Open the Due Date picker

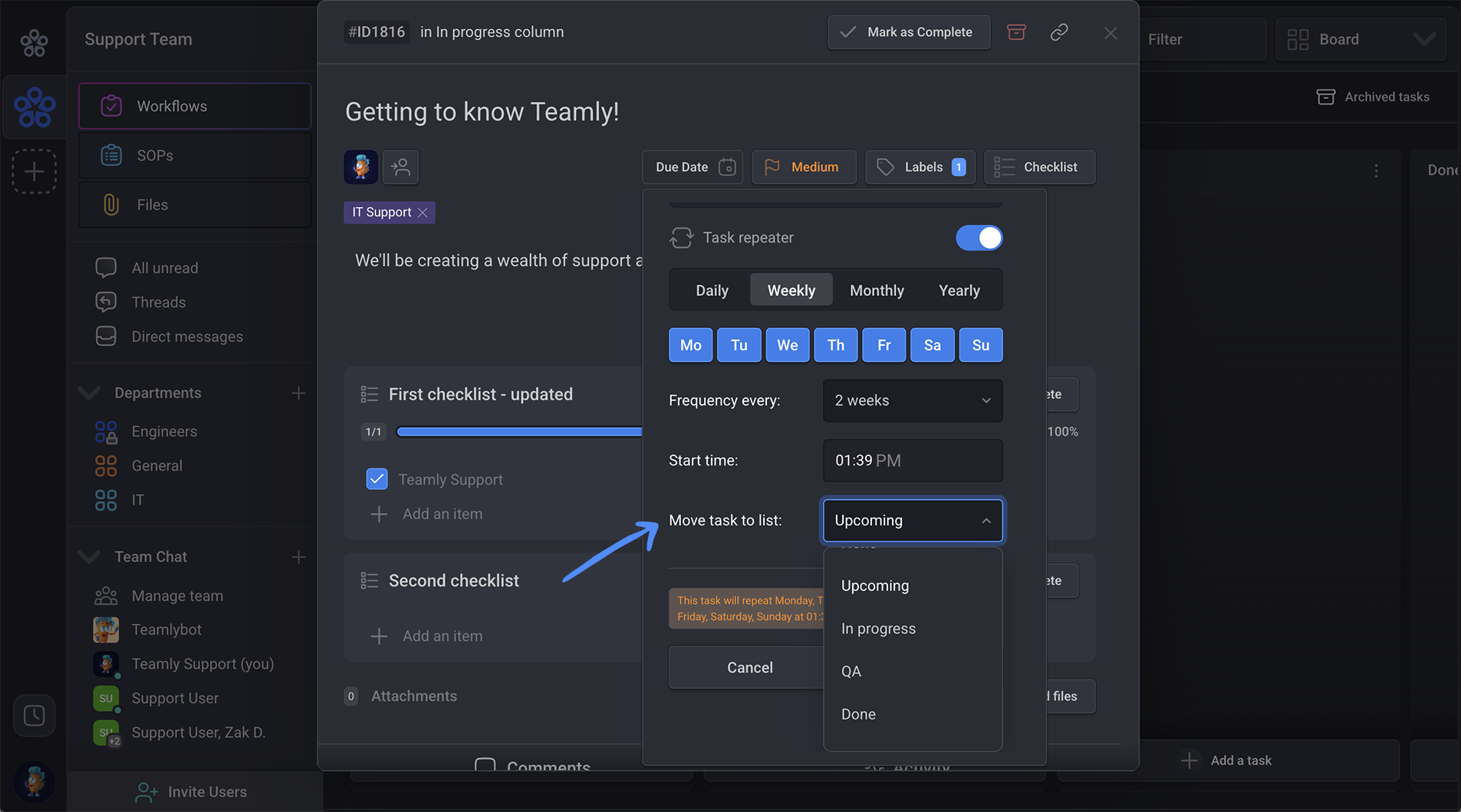click(x=693, y=167)
